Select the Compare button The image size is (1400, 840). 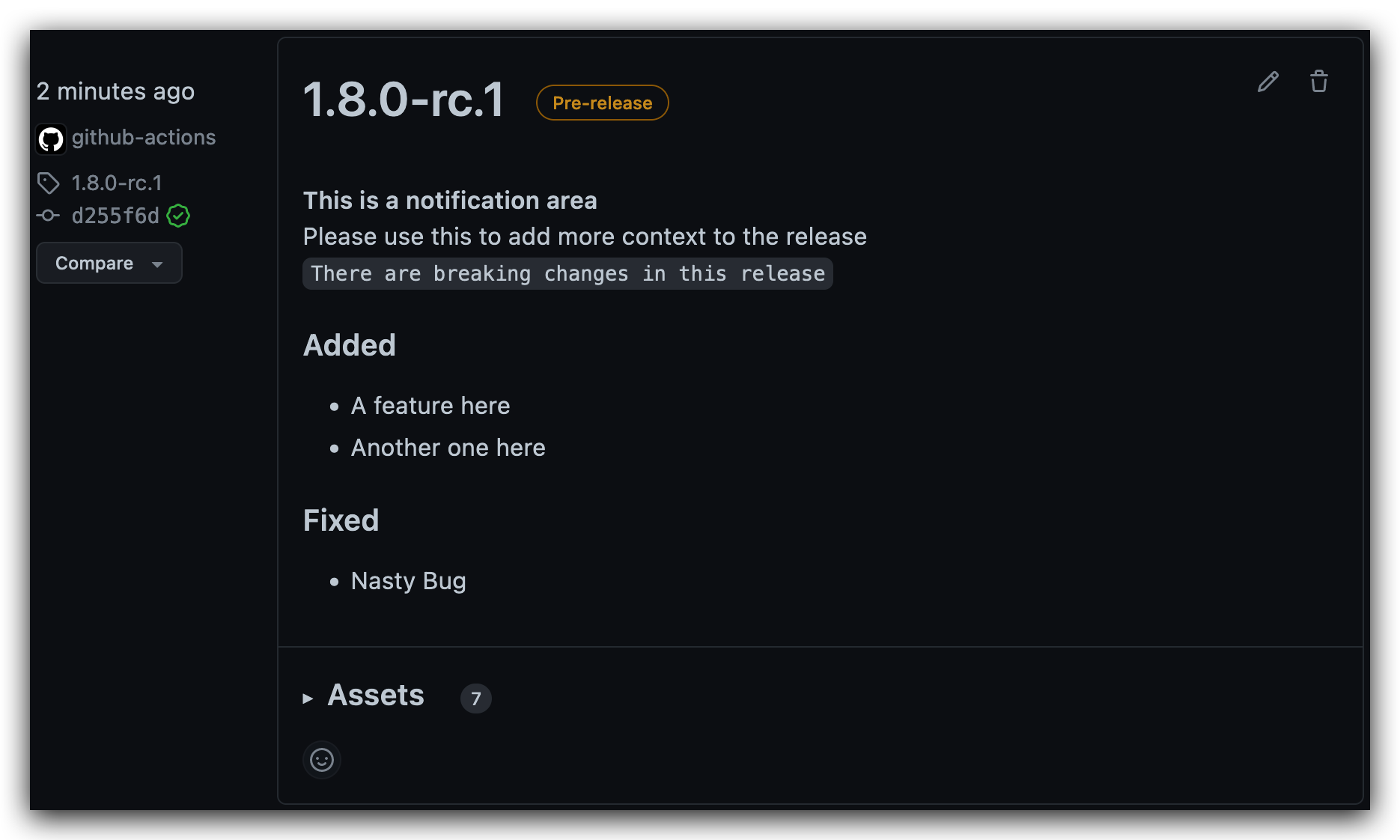point(109,263)
